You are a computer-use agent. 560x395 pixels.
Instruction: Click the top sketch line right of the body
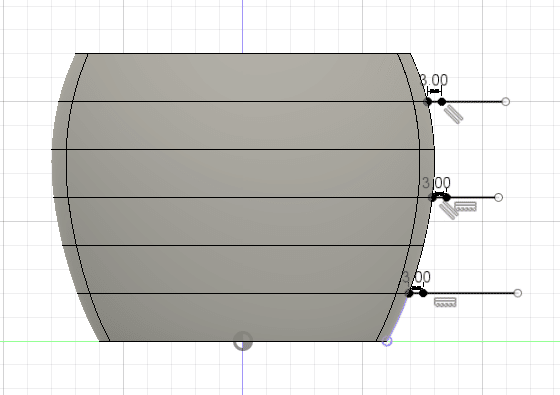click(473, 102)
